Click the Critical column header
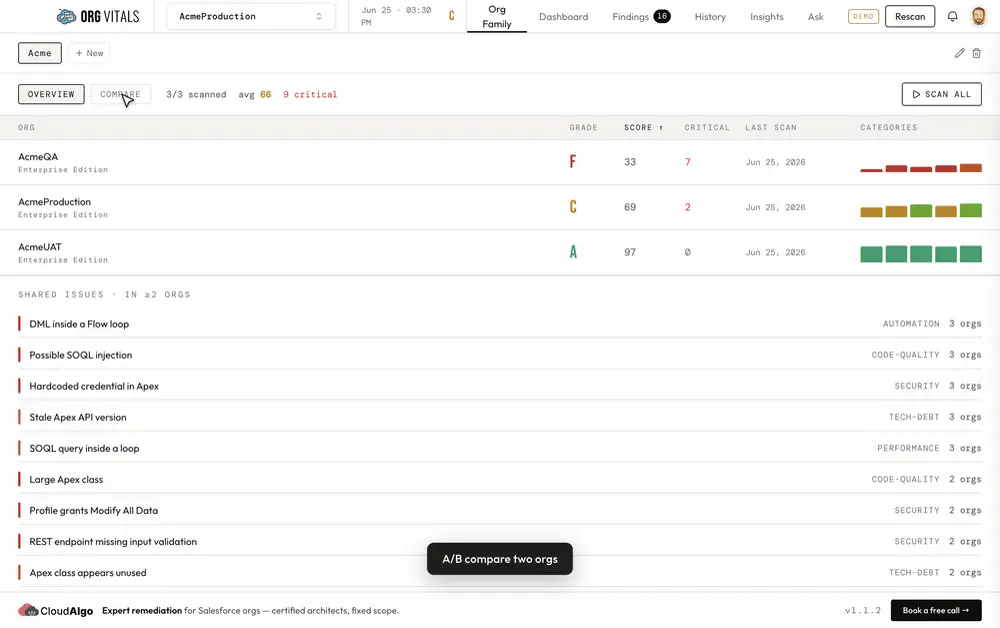This screenshot has width=1000, height=628. 707,128
